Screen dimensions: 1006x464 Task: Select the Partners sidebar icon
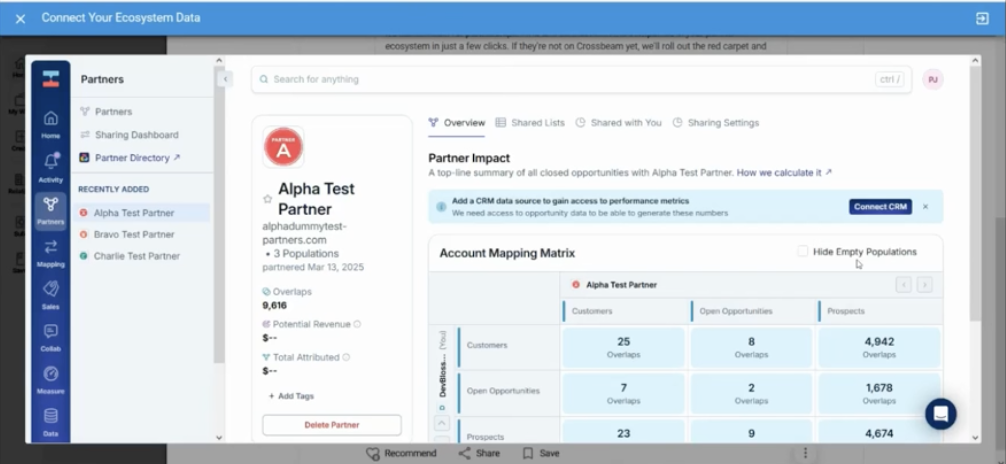[x=51, y=211]
